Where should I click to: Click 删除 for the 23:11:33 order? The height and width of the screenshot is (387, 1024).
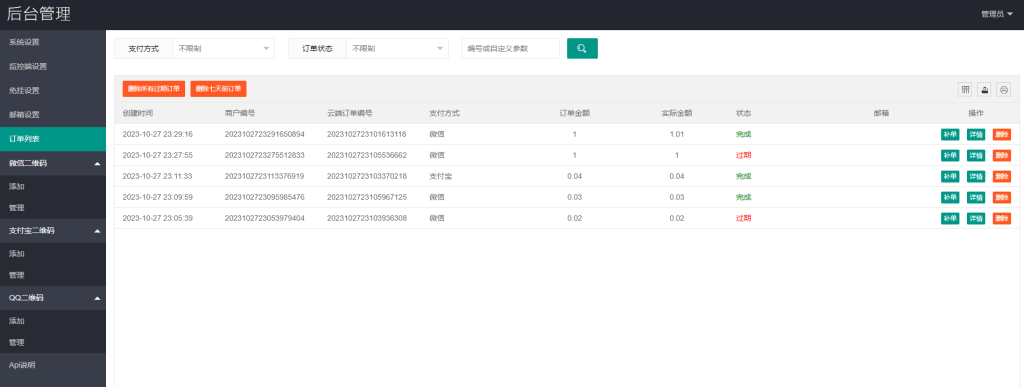(x=1002, y=176)
